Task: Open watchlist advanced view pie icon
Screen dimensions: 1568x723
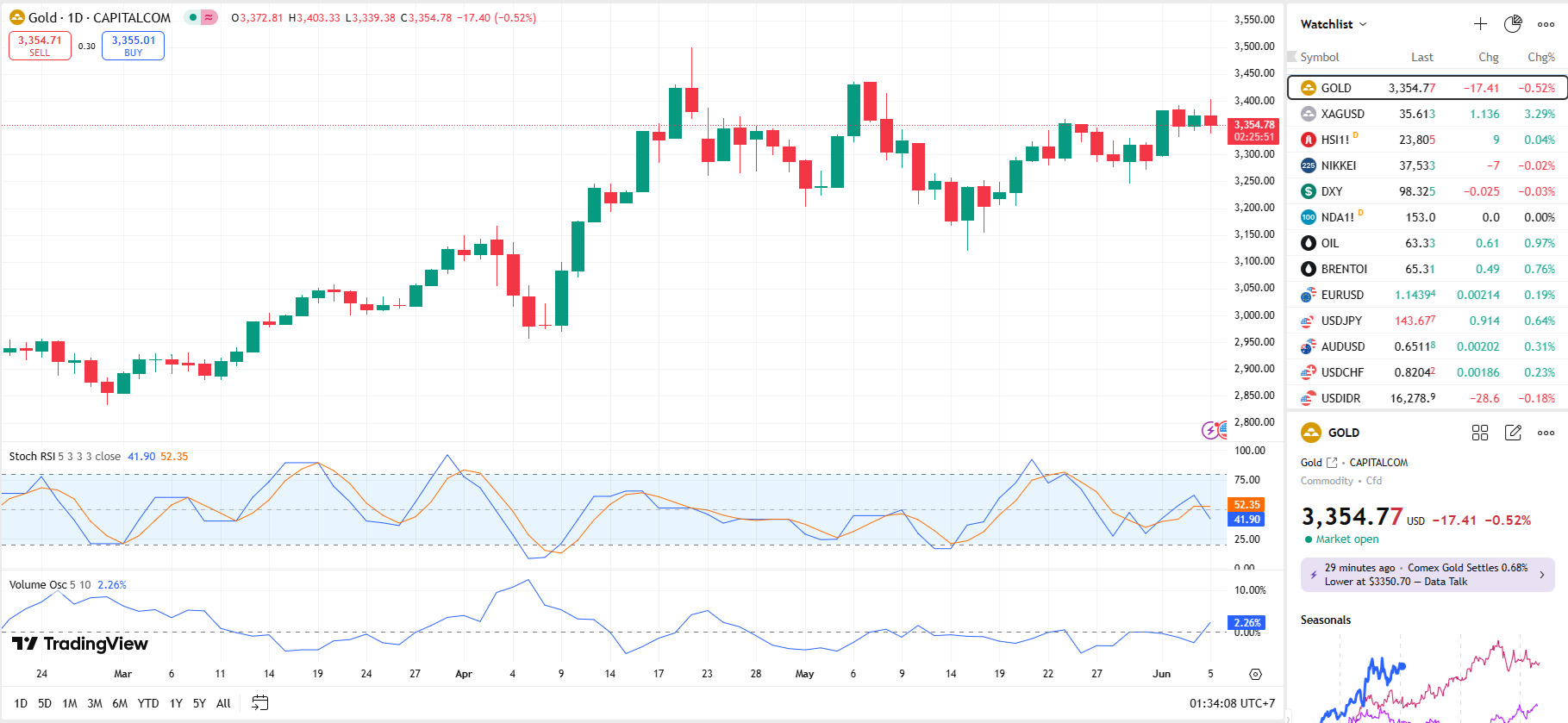Action: (x=1513, y=24)
